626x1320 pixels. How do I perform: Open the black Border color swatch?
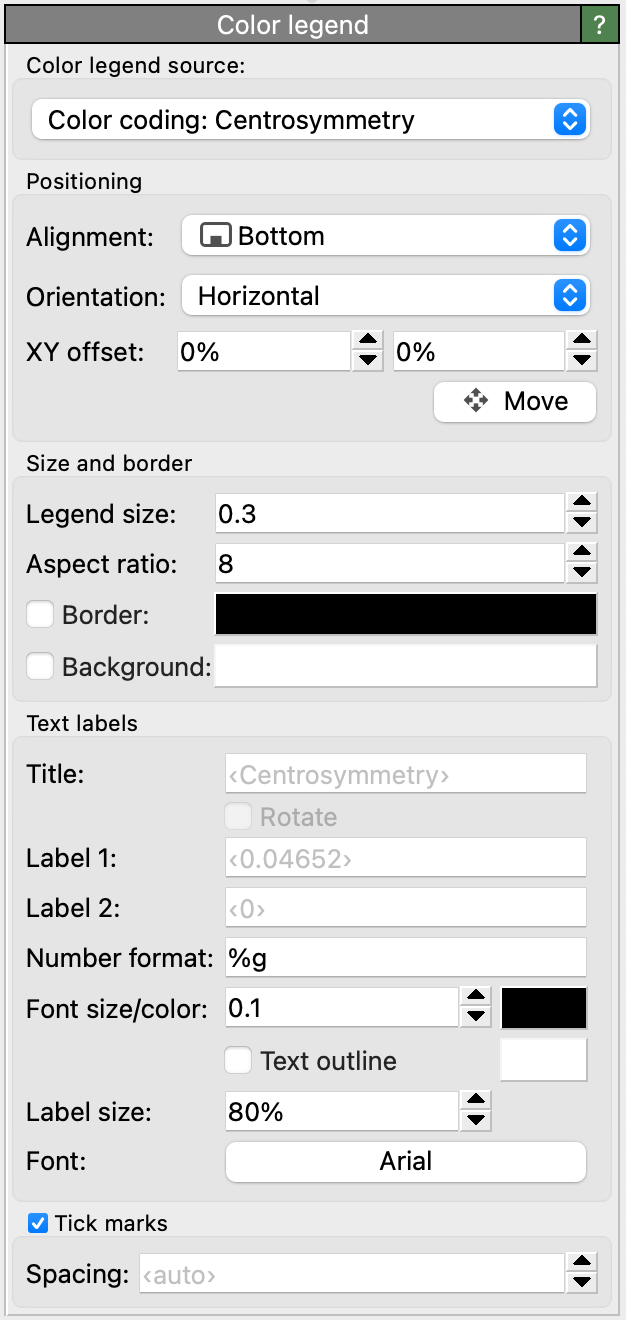coord(405,614)
